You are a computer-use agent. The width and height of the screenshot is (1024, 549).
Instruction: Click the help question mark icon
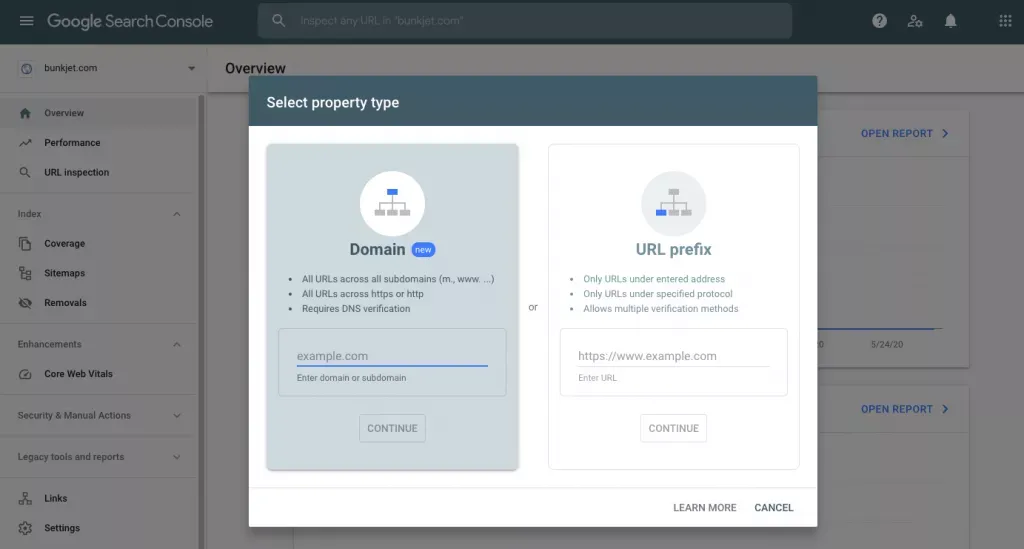click(879, 21)
